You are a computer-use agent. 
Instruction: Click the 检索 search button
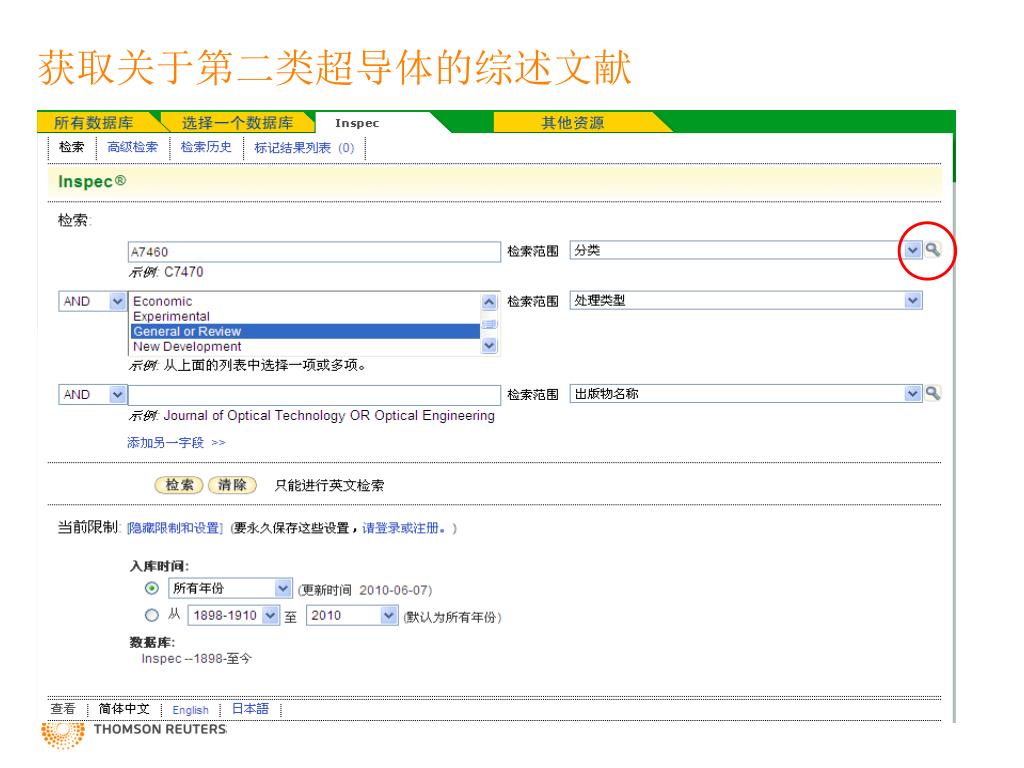click(179, 485)
